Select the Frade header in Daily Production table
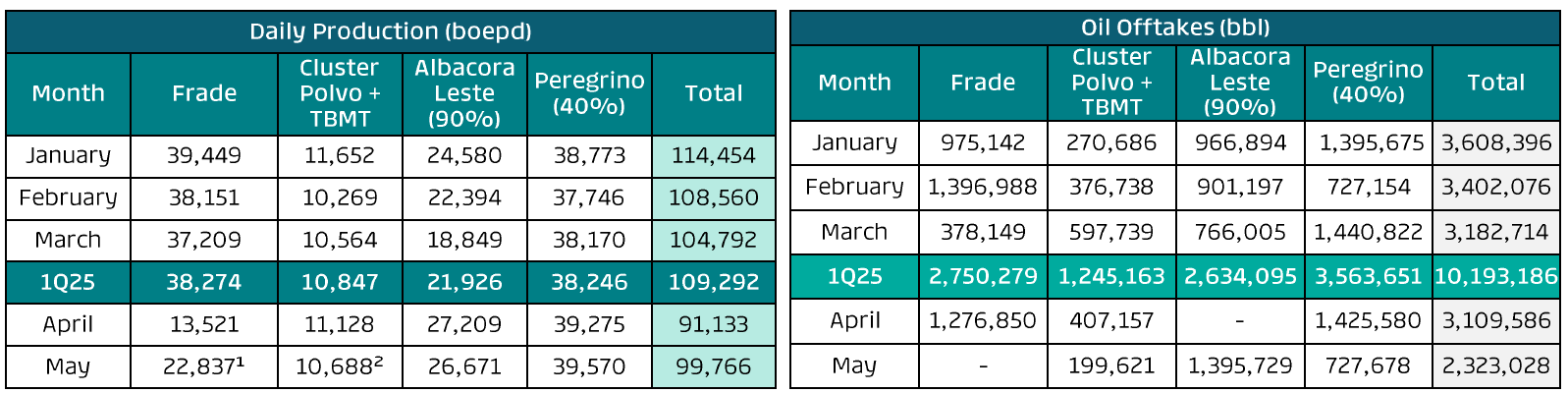The image size is (1568, 393). click(204, 93)
